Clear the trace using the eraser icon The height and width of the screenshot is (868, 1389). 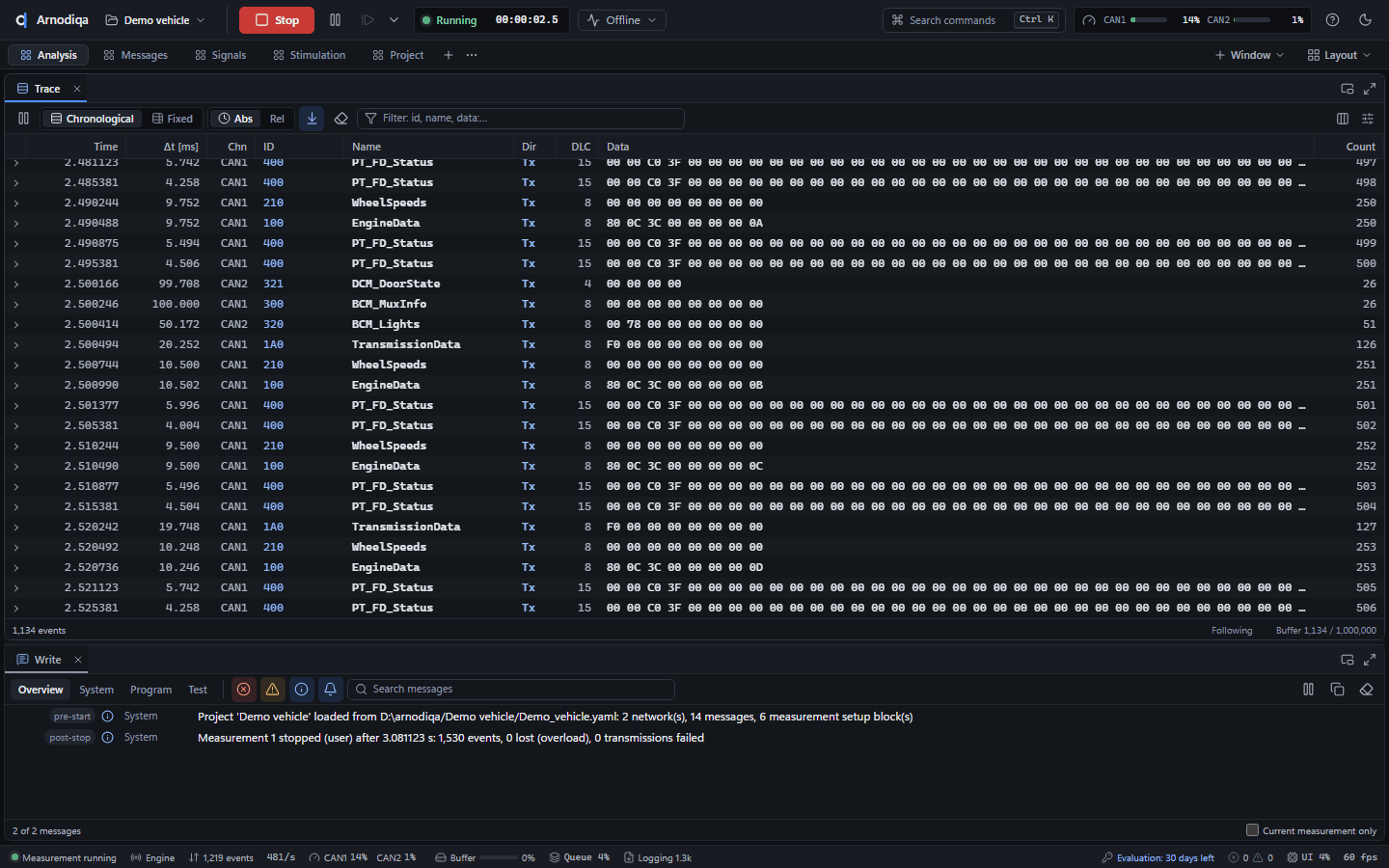340,119
